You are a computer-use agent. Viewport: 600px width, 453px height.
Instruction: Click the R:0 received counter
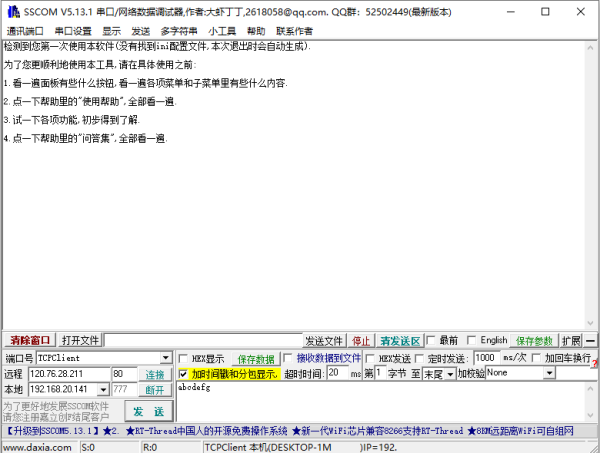pos(150,447)
